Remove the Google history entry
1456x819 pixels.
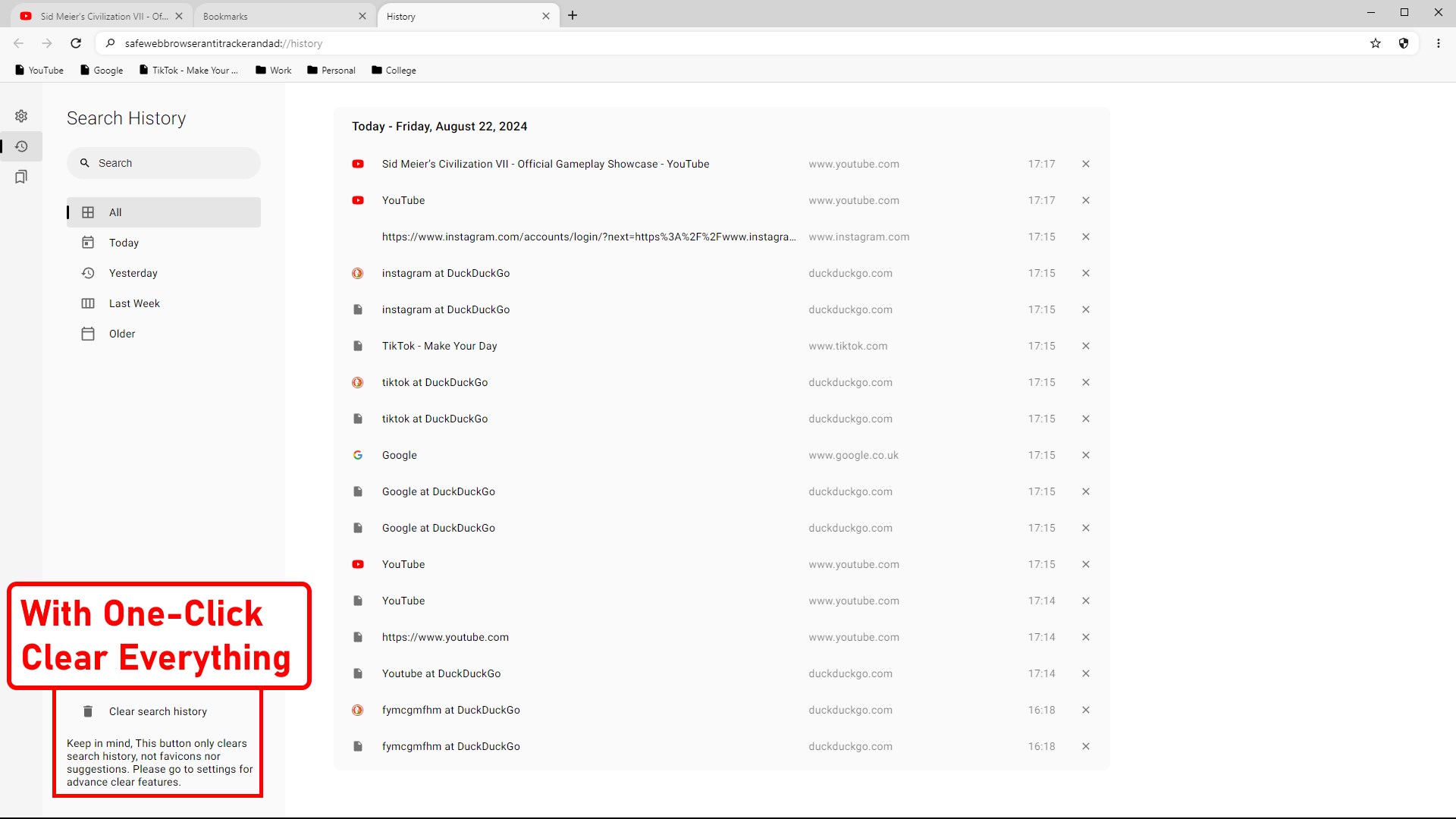[1086, 455]
